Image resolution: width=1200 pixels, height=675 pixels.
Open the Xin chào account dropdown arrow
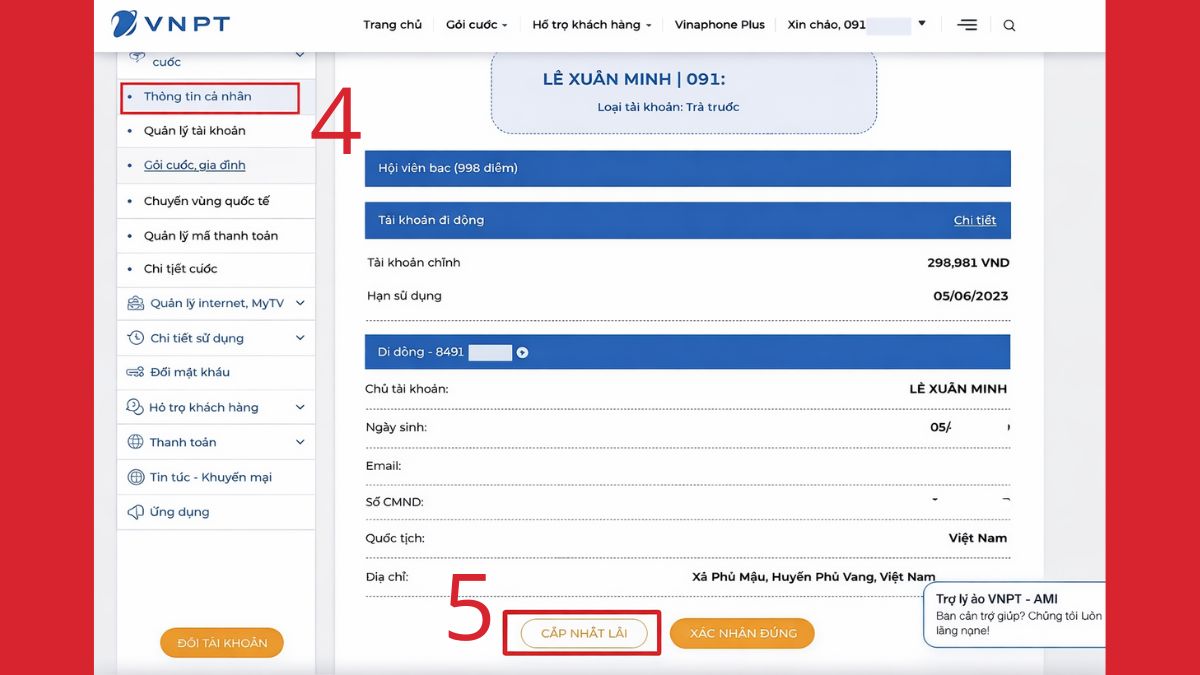point(922,23)
